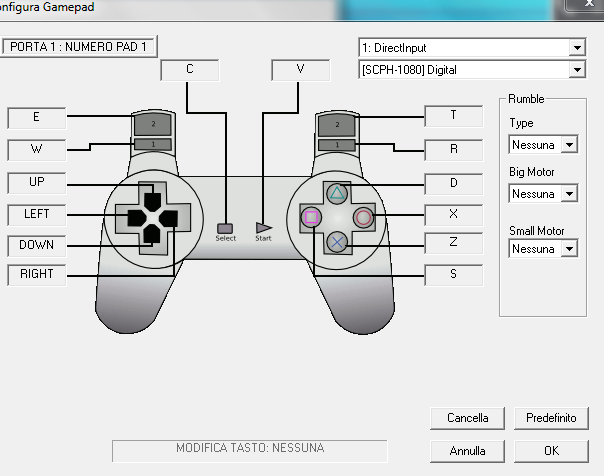Click the Circle button on the gamepad
604x476 pixels.
point(363,218)
